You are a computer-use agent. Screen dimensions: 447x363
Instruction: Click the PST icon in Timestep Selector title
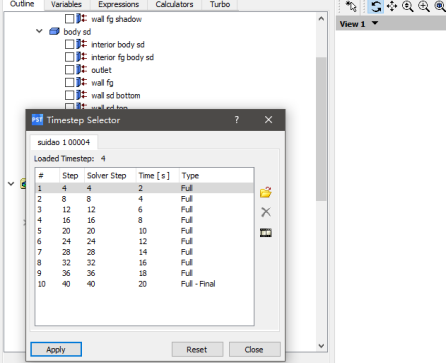coord(37,119)
